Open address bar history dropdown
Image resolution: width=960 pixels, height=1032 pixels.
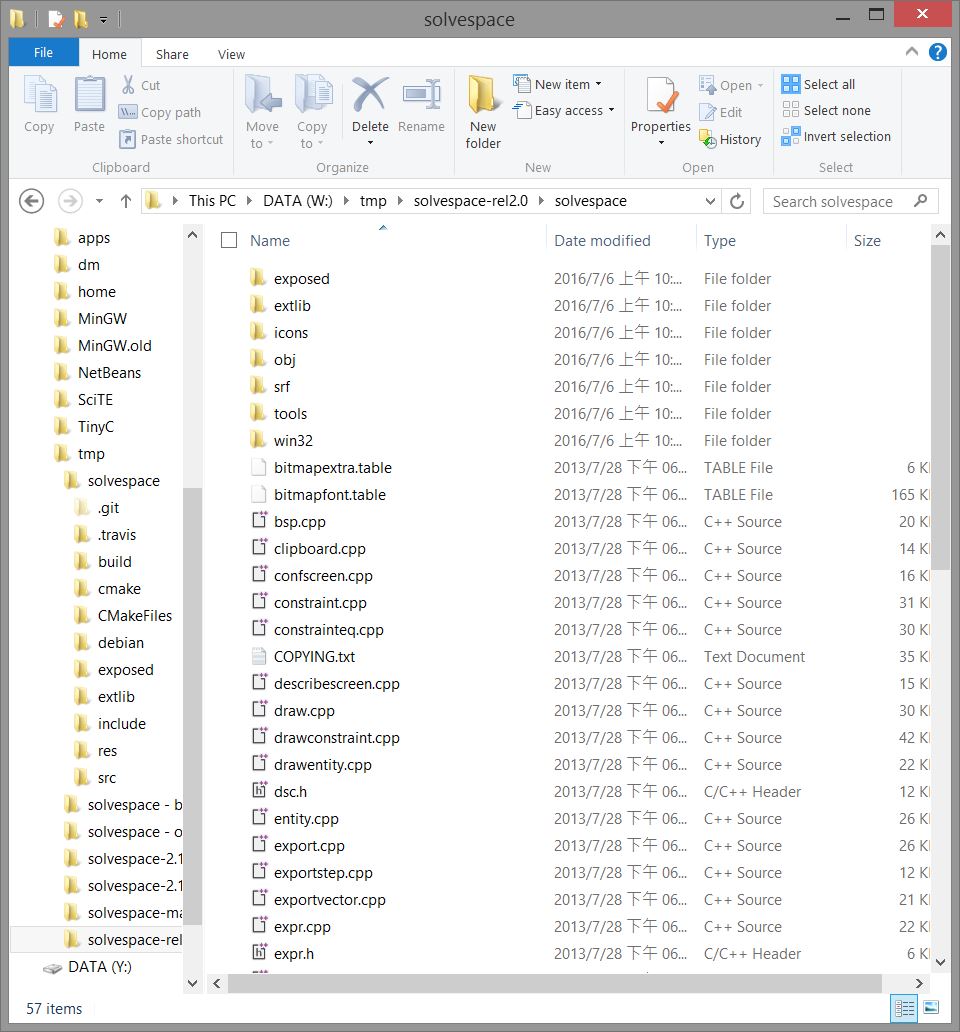tap(710, 201)
